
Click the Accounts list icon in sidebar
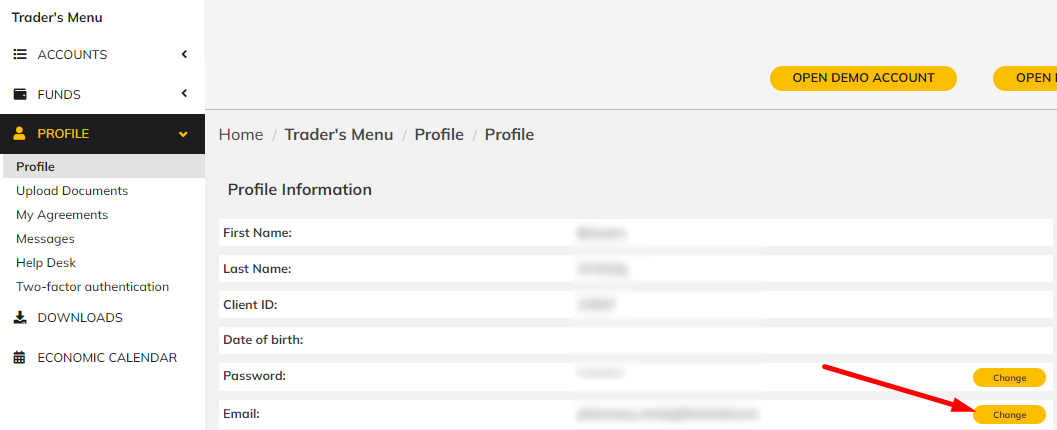coord(20,55)
